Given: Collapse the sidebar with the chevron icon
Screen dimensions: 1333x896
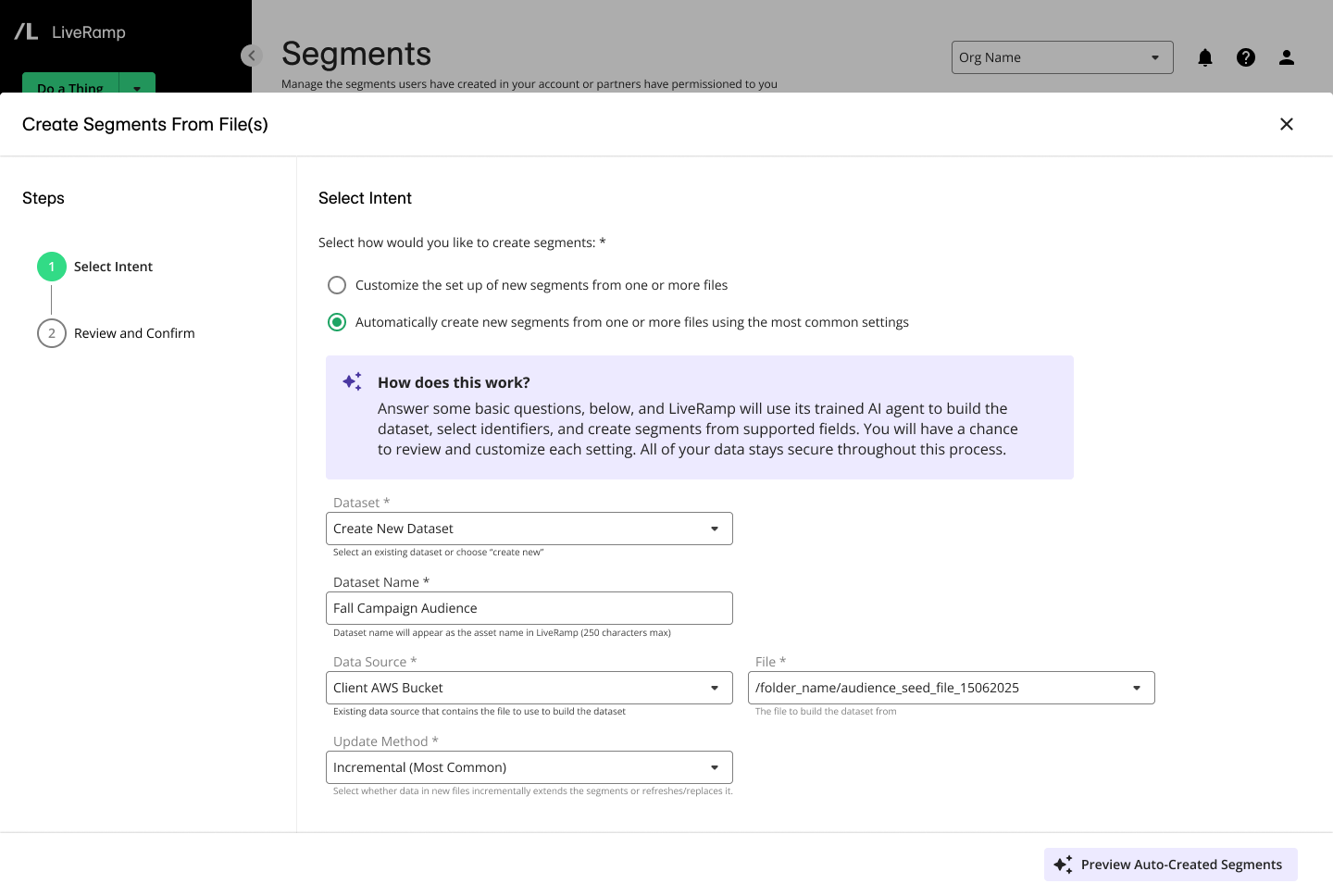Looking at the screenshot, I should [251, 56].
